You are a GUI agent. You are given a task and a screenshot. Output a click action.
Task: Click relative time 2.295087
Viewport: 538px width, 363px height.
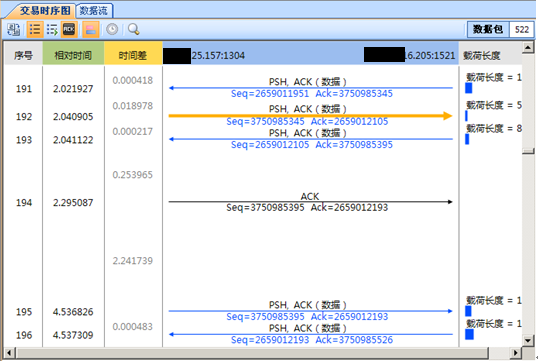click(73, 203)
